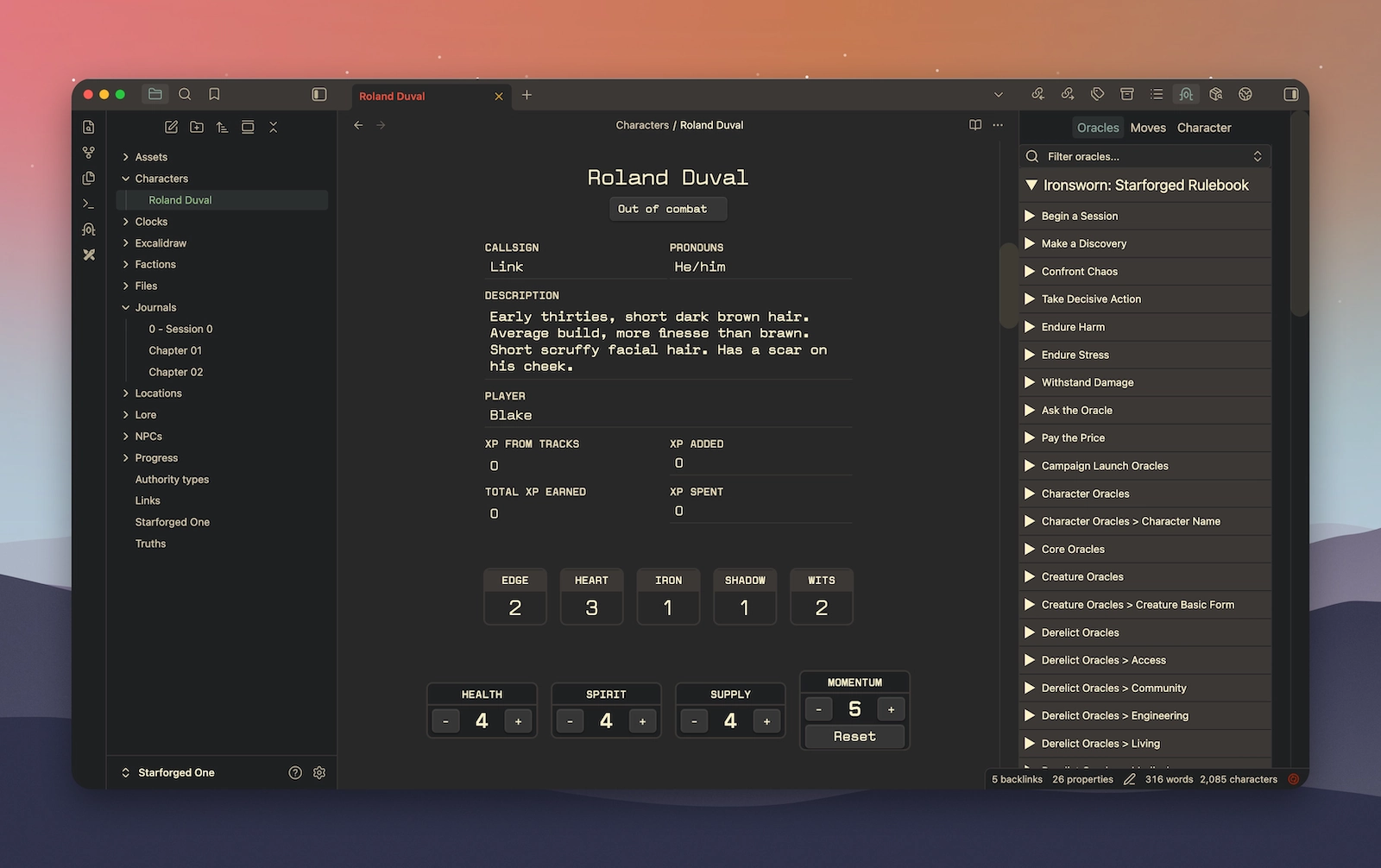
Task: Click the 'Out of combat' status toggle
Action: (x=667, y=208)
